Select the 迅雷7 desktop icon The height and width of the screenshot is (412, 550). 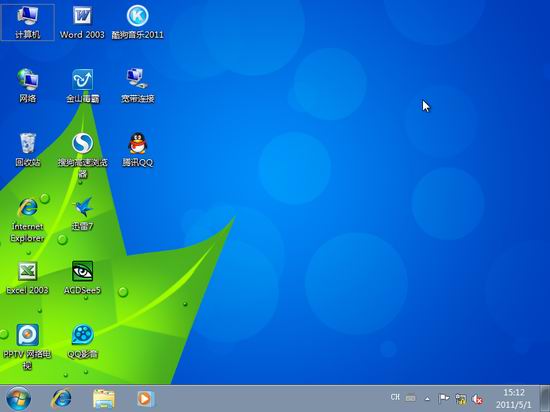click(x=82, y=214)
